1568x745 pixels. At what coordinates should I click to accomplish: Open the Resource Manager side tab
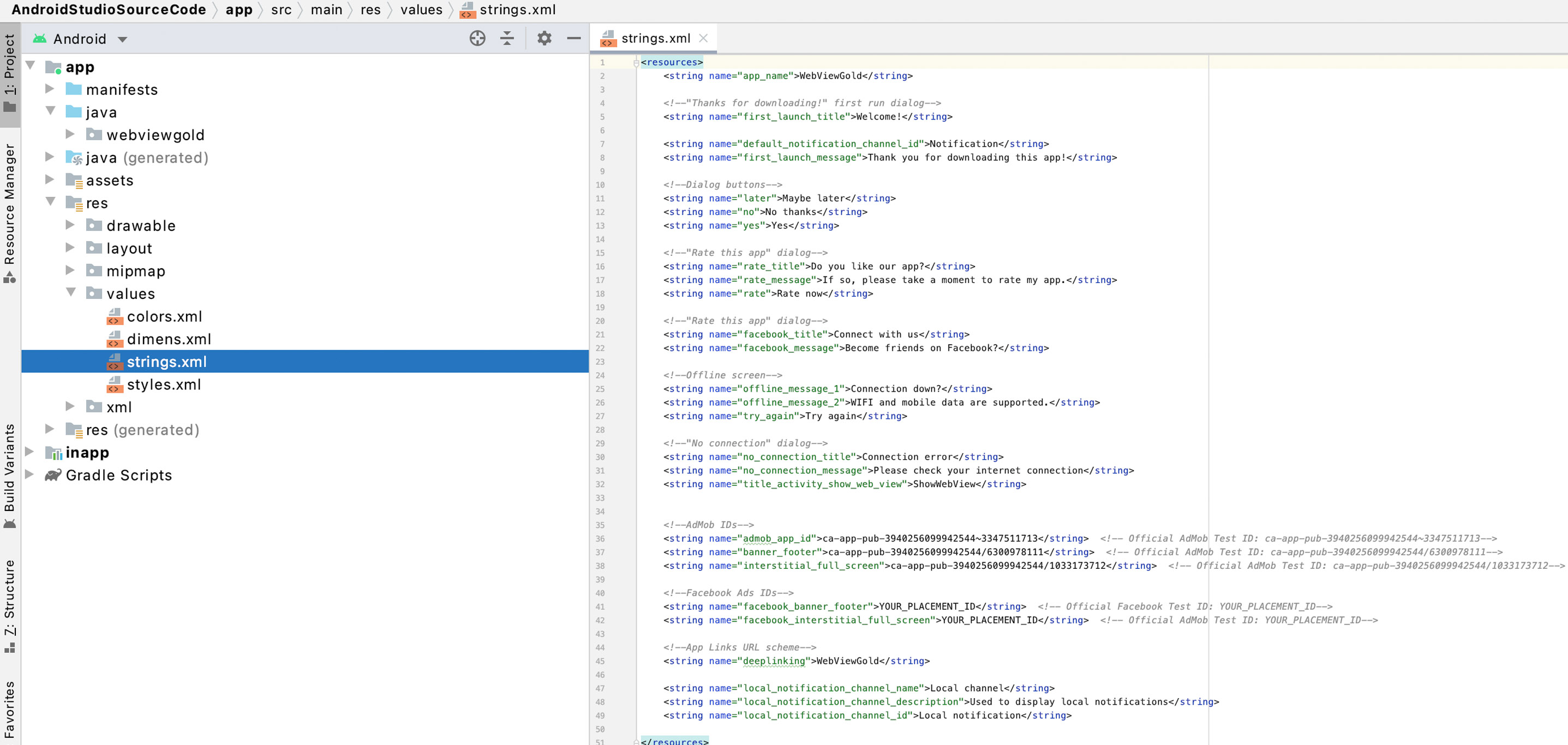pos(10,213)
